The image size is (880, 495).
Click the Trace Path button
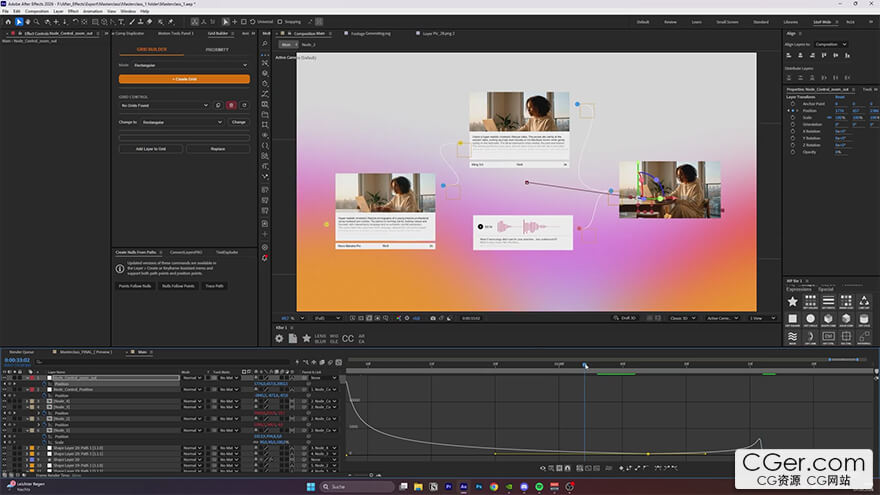tap(214, 286)
